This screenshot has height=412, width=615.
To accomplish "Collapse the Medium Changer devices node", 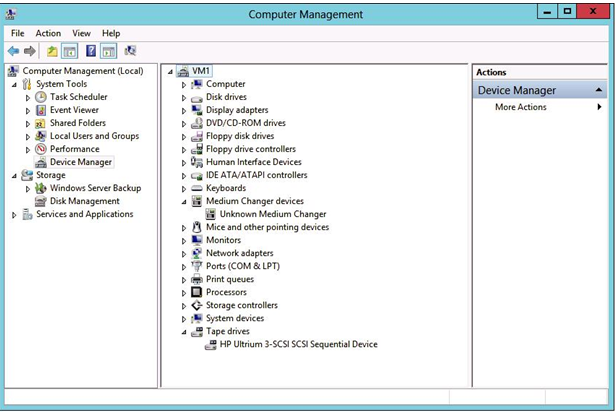I will click(184, 202).
